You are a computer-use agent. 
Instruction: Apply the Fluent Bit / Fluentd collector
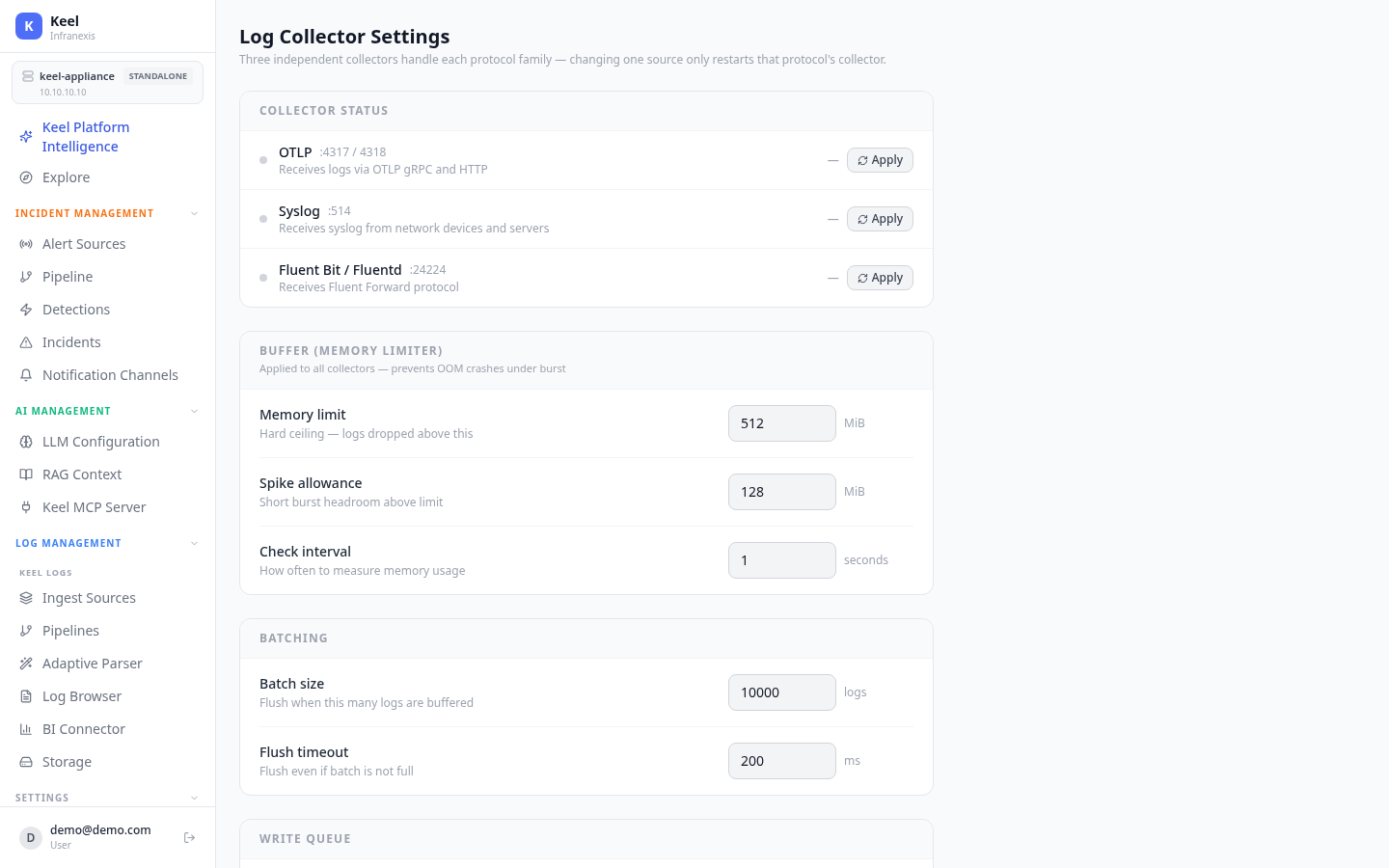point(880,278)
